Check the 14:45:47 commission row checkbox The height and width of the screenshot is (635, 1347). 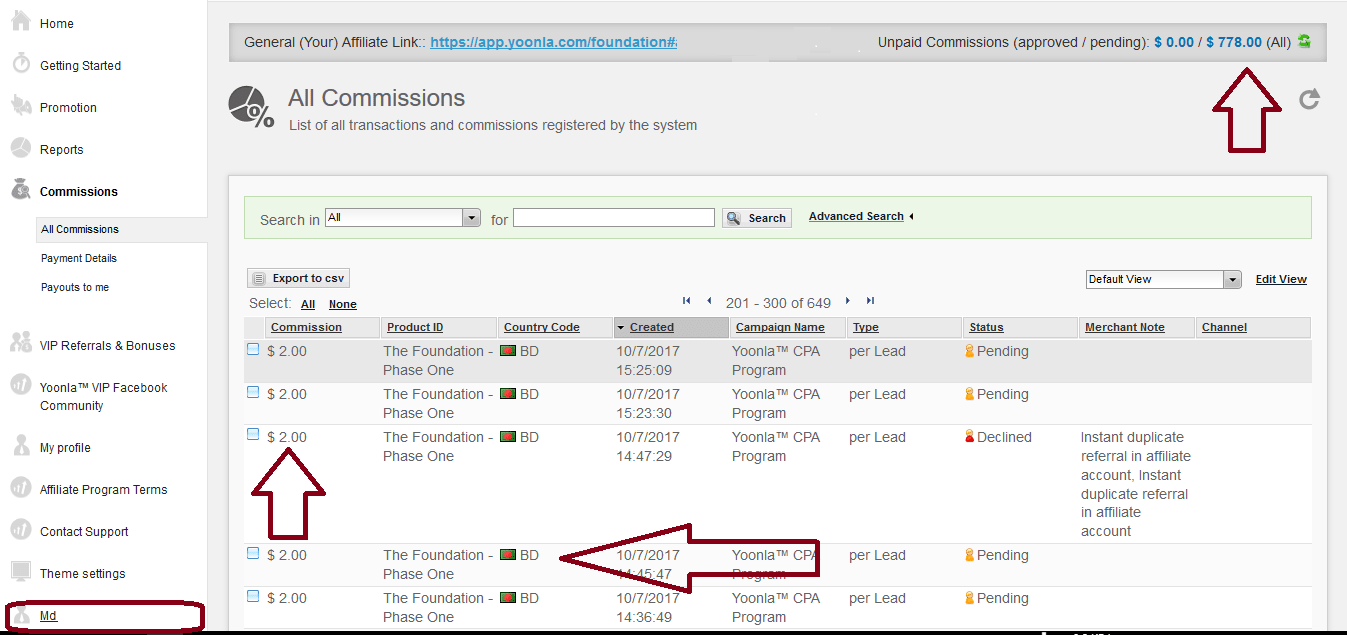(253, 553)
